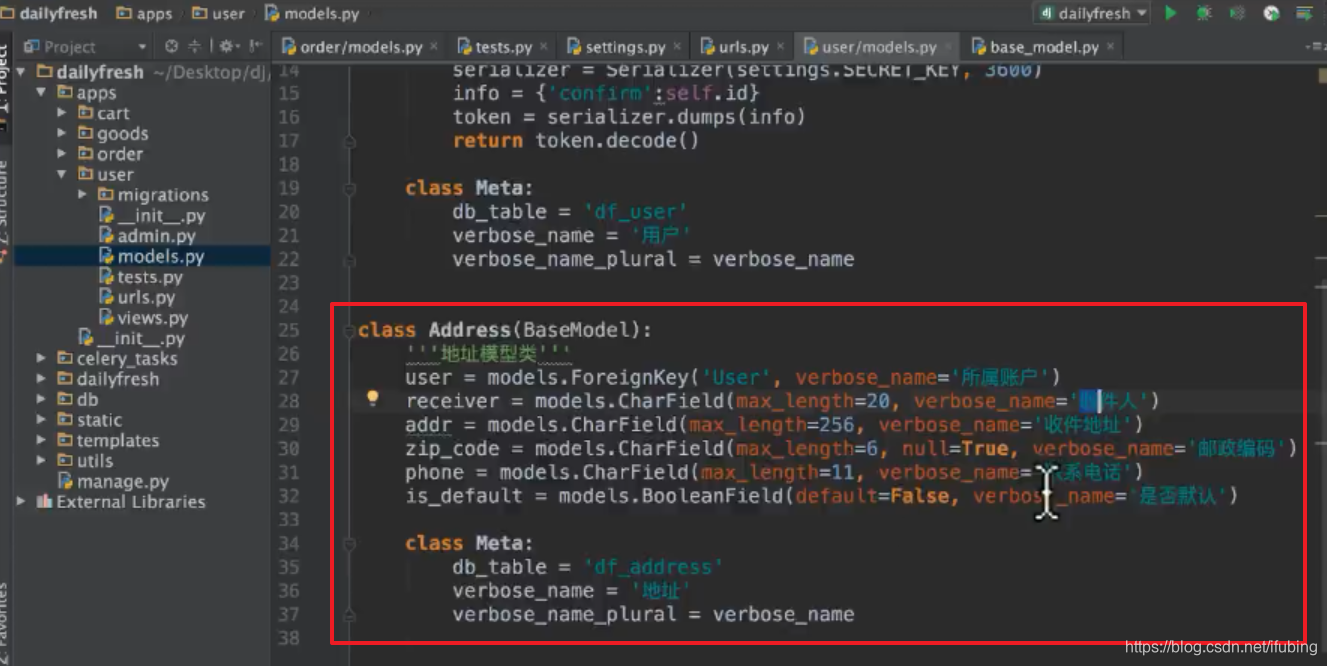Expand the templates folder
Screen dimensions: 1327x666
coord(42,440)
